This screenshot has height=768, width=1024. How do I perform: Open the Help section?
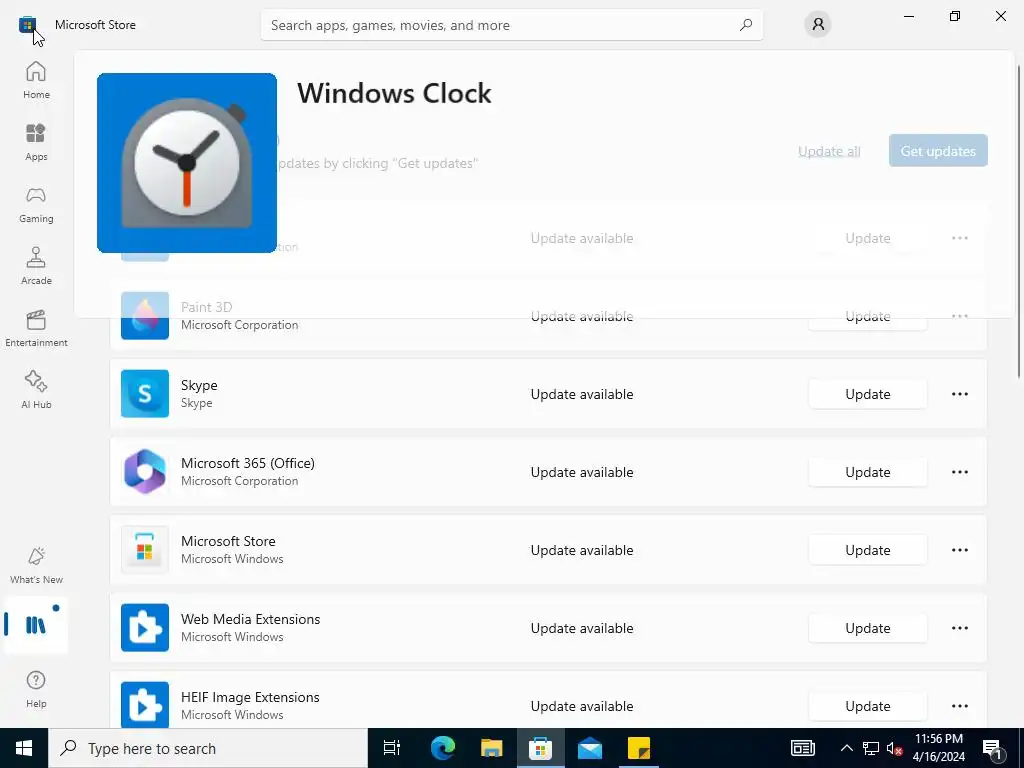(36, 689)
